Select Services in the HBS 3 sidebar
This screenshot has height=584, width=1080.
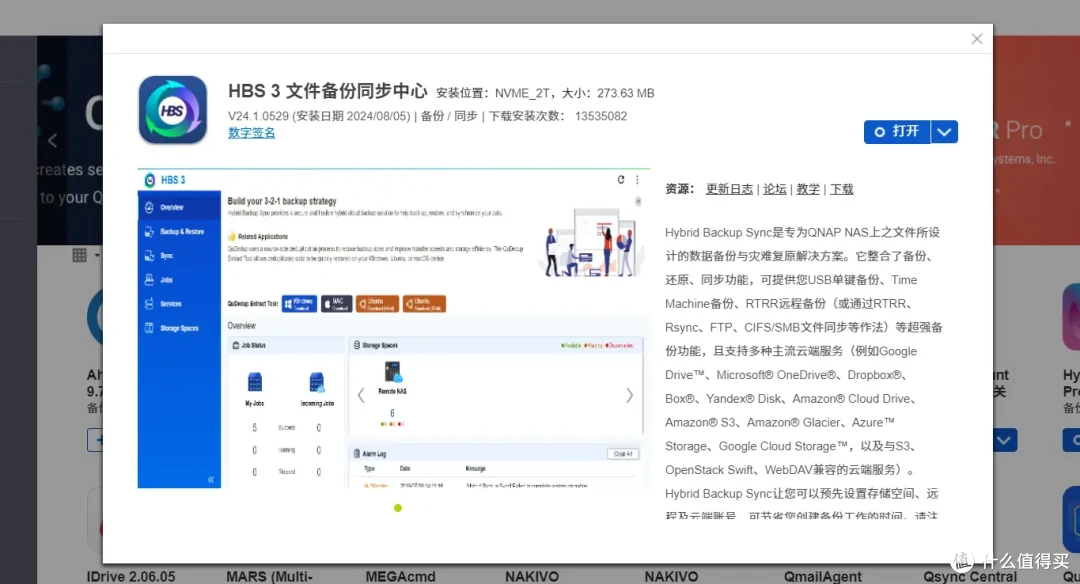click(x=179, y=304)
